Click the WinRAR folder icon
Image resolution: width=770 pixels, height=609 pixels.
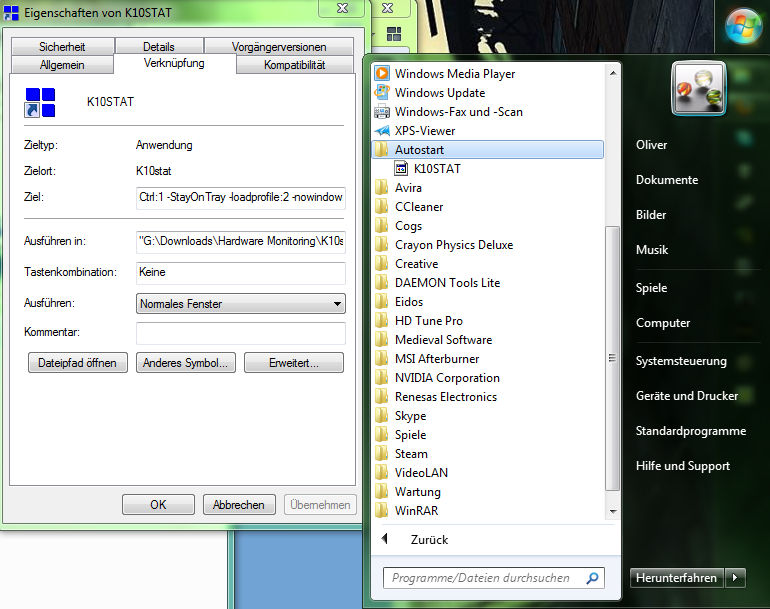click(381, 511)
